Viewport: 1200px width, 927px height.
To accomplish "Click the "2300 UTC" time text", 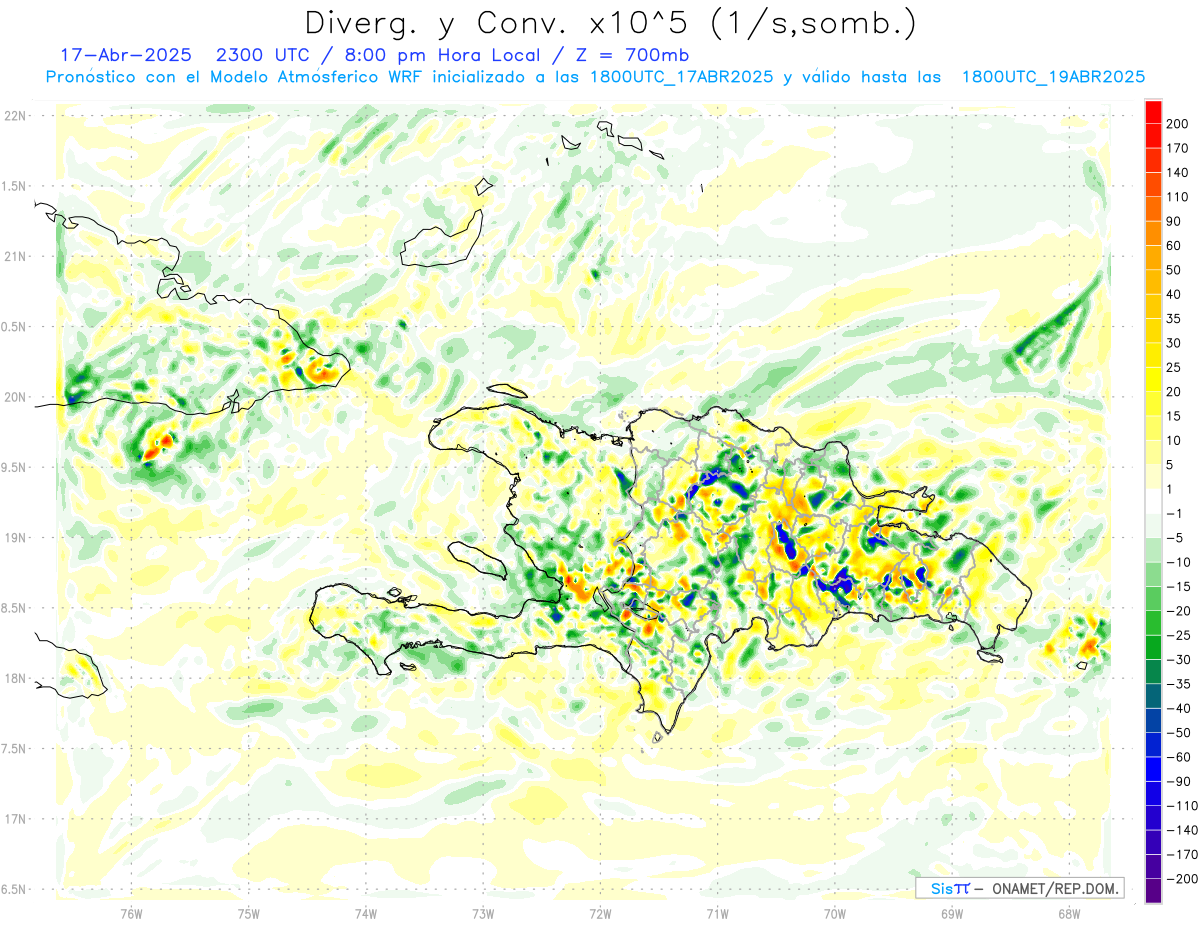I will [264, 55].
